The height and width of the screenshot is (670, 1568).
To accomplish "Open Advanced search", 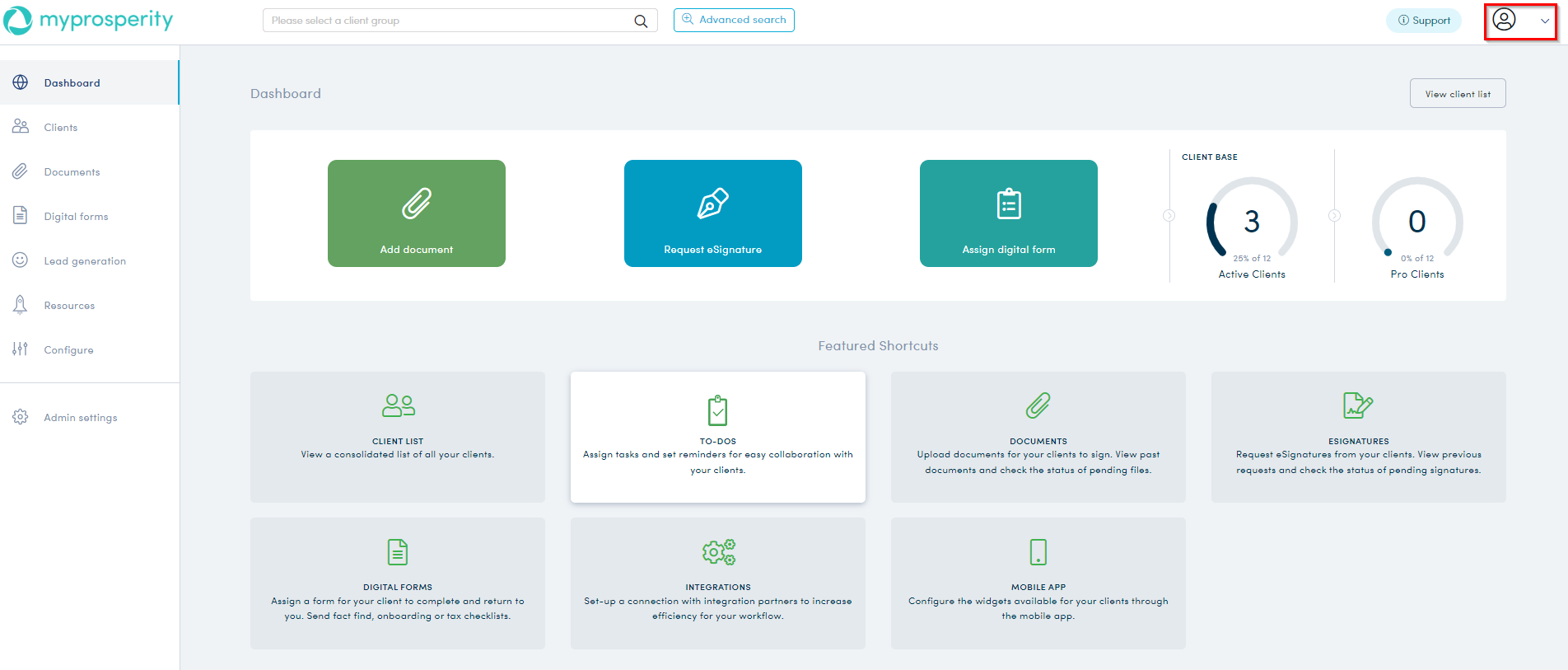I will (x=734, y=20).
